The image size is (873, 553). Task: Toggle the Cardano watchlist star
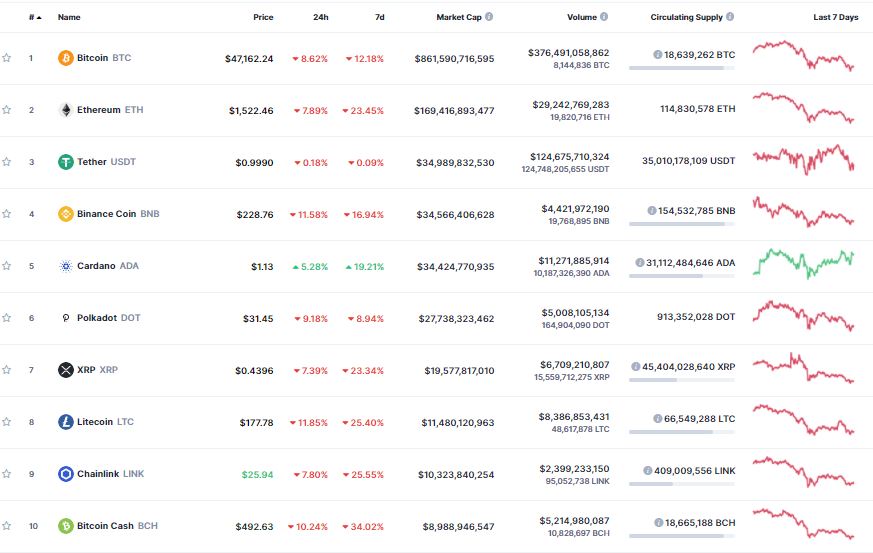(x=7, y=266)
